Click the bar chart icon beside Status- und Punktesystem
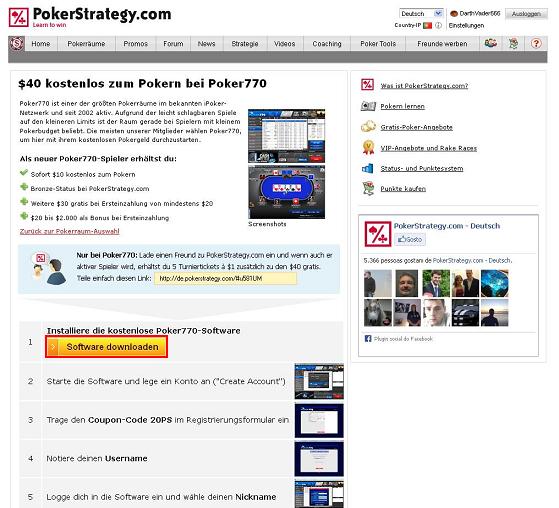This screenshot has height=508, width=559. click(368, 168)
